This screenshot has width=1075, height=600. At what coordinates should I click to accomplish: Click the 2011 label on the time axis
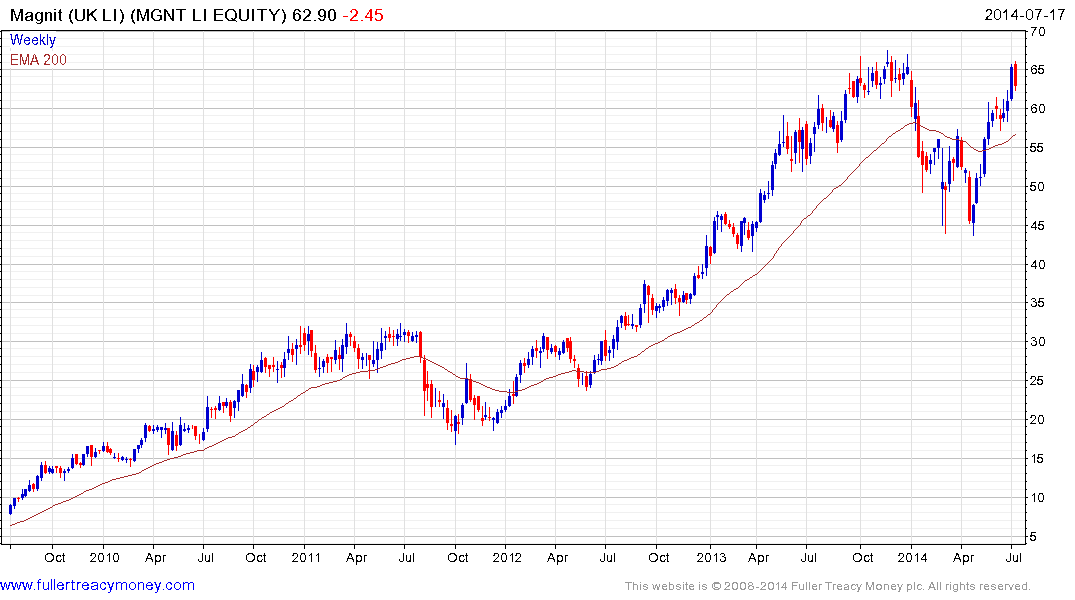click(306, 557)
